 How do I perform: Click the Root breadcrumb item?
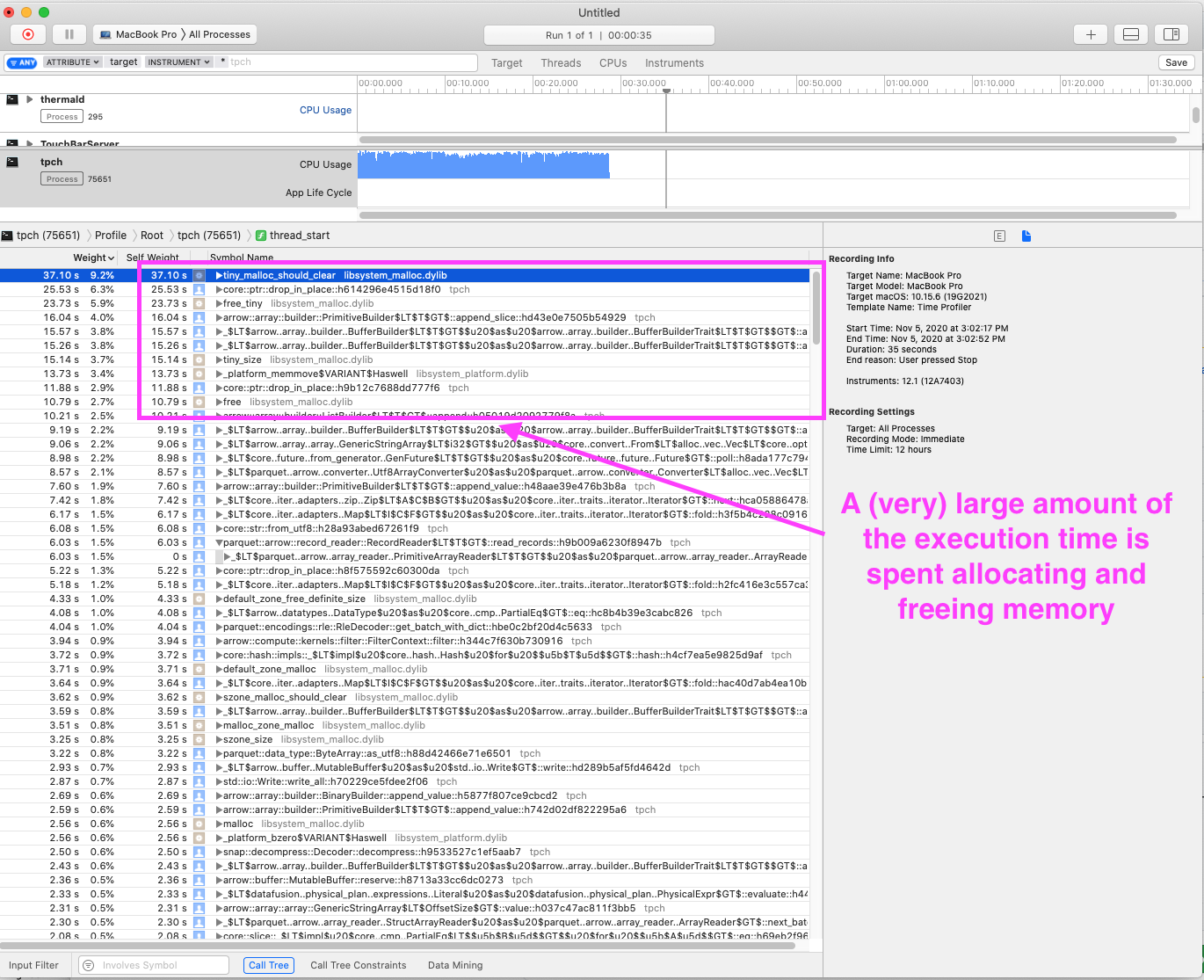click(x=152, y=236)
